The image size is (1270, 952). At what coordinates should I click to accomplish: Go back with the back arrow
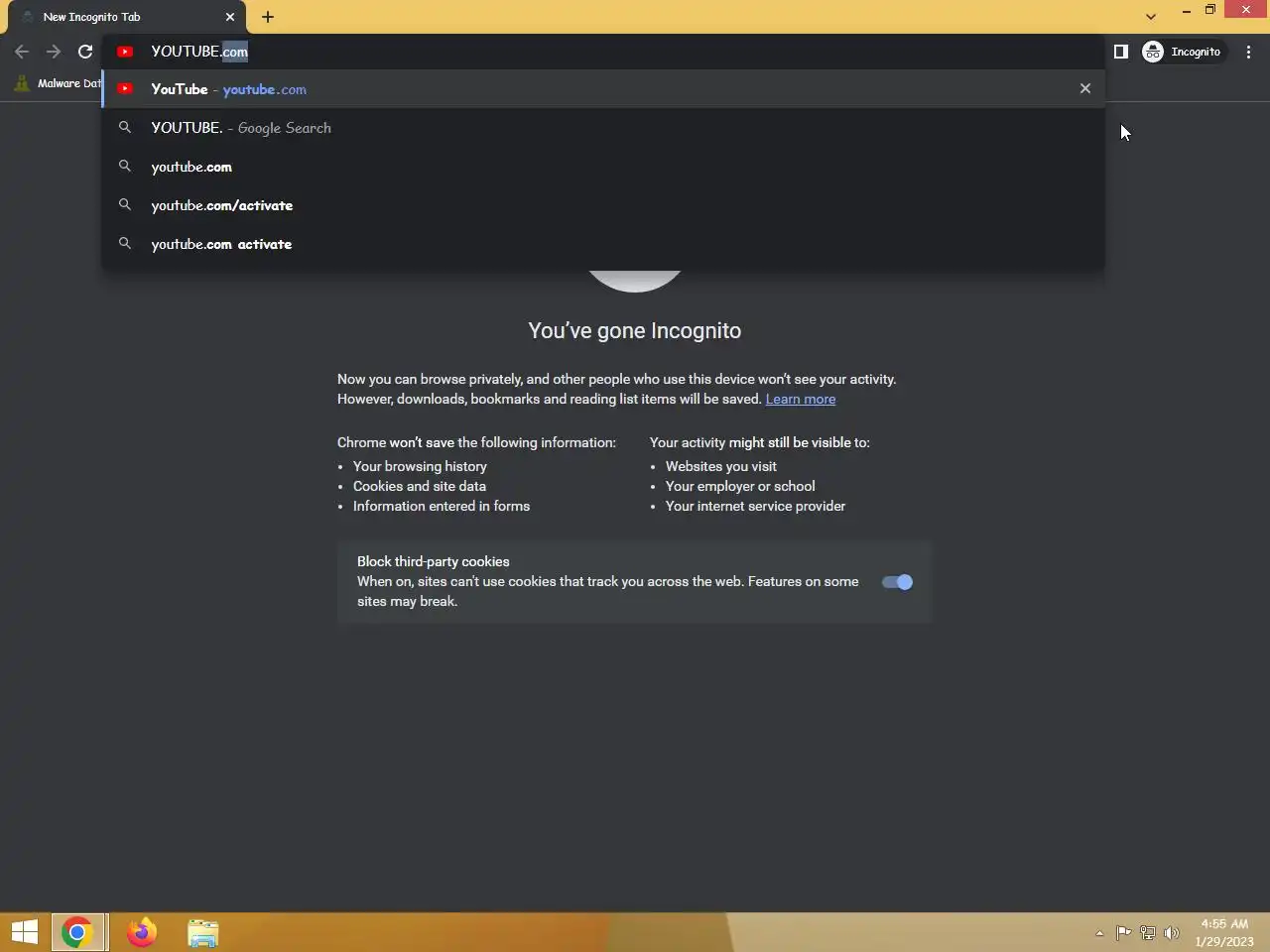tap(22, 52)
